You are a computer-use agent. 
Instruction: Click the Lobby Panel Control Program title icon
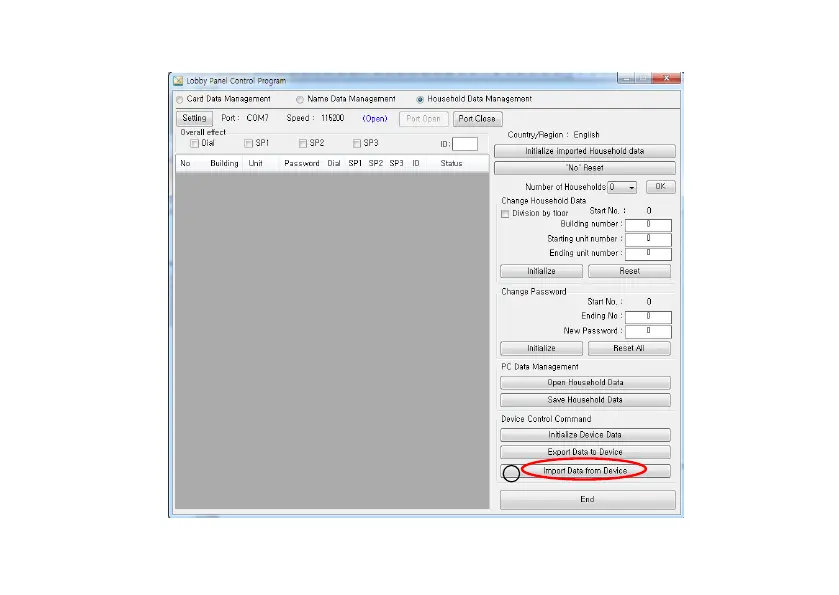tap(178, 81)
